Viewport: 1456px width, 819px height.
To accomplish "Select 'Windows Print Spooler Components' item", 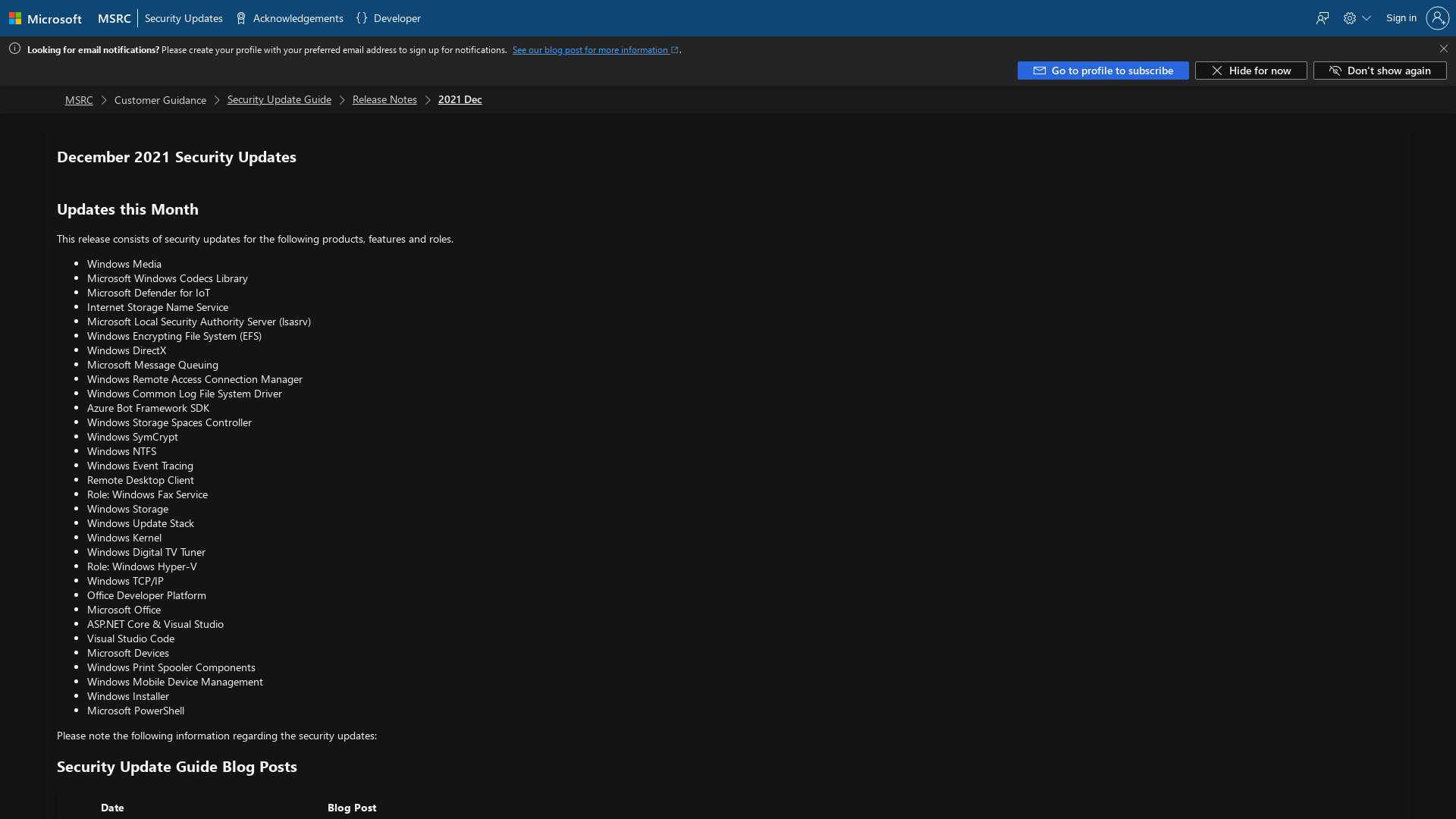I will [x=171, y=667].
